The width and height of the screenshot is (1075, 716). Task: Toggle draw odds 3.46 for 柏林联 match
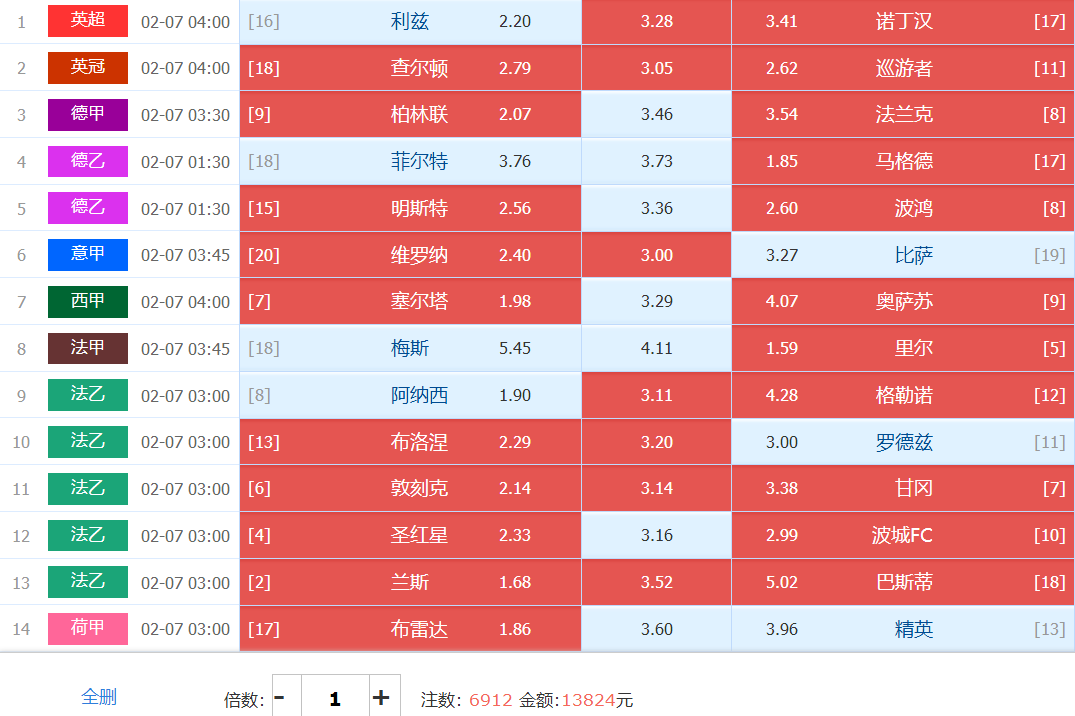[656, 114]
